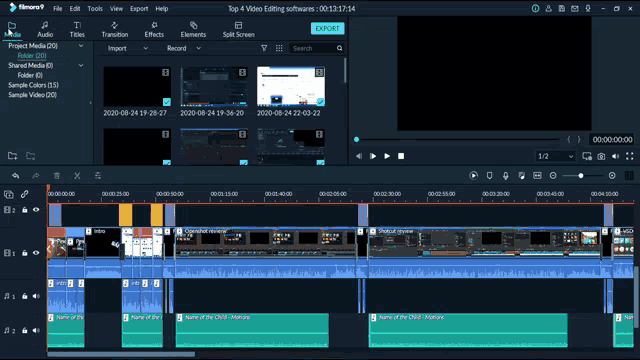Switch to the Elements tab
640x360 pixels.
click(x=193, y=29)
